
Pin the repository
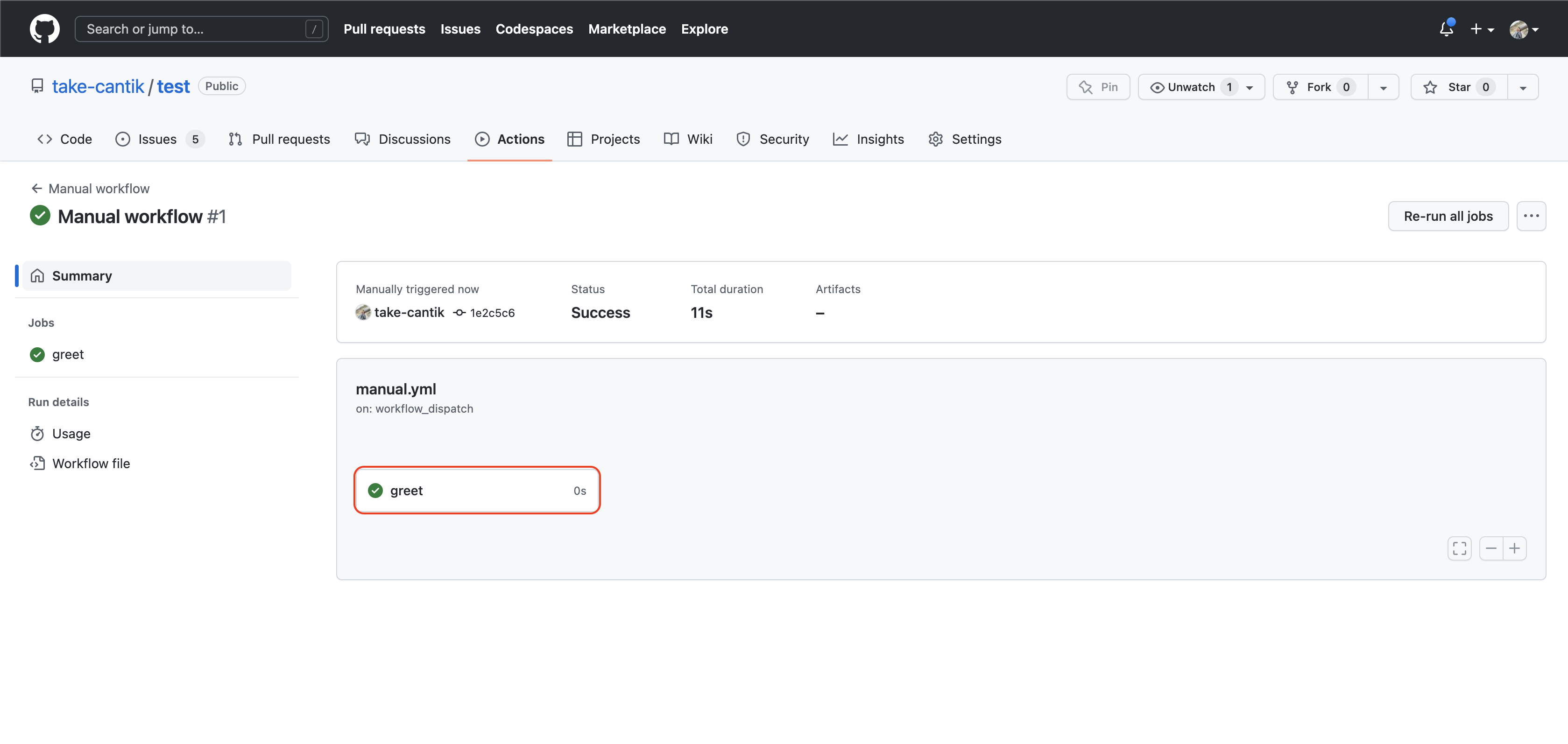point(1098,86)
